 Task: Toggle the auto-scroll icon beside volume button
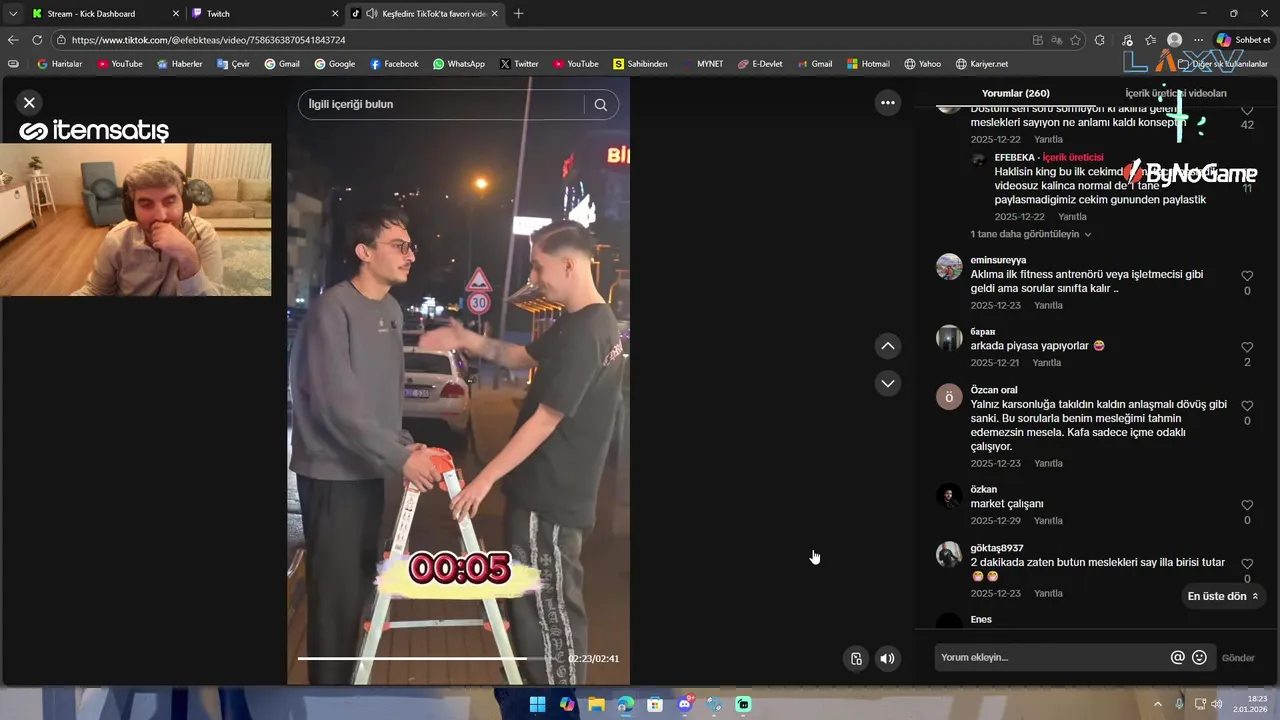tap(856, 658)
